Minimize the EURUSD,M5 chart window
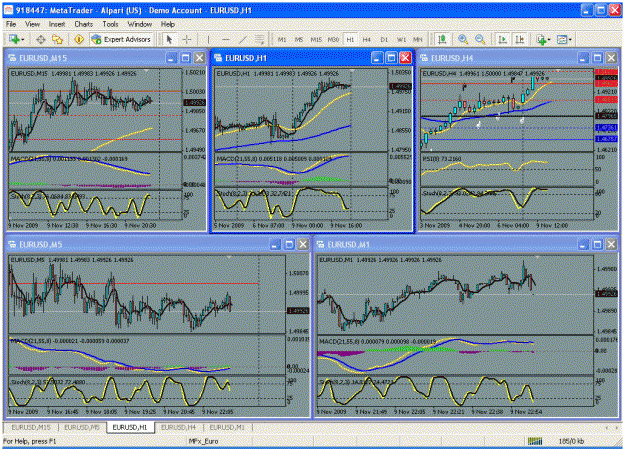Screen dimensions: 625x449 [275, 244]
